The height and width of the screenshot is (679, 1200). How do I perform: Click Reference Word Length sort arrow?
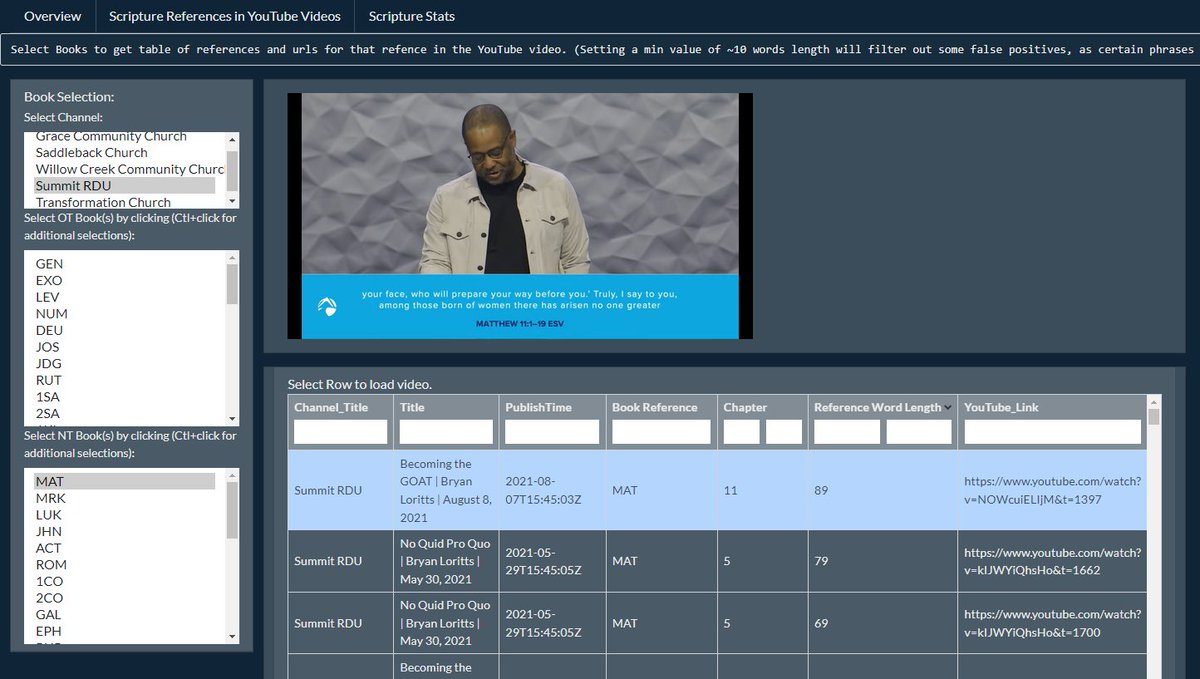(948, 407)
